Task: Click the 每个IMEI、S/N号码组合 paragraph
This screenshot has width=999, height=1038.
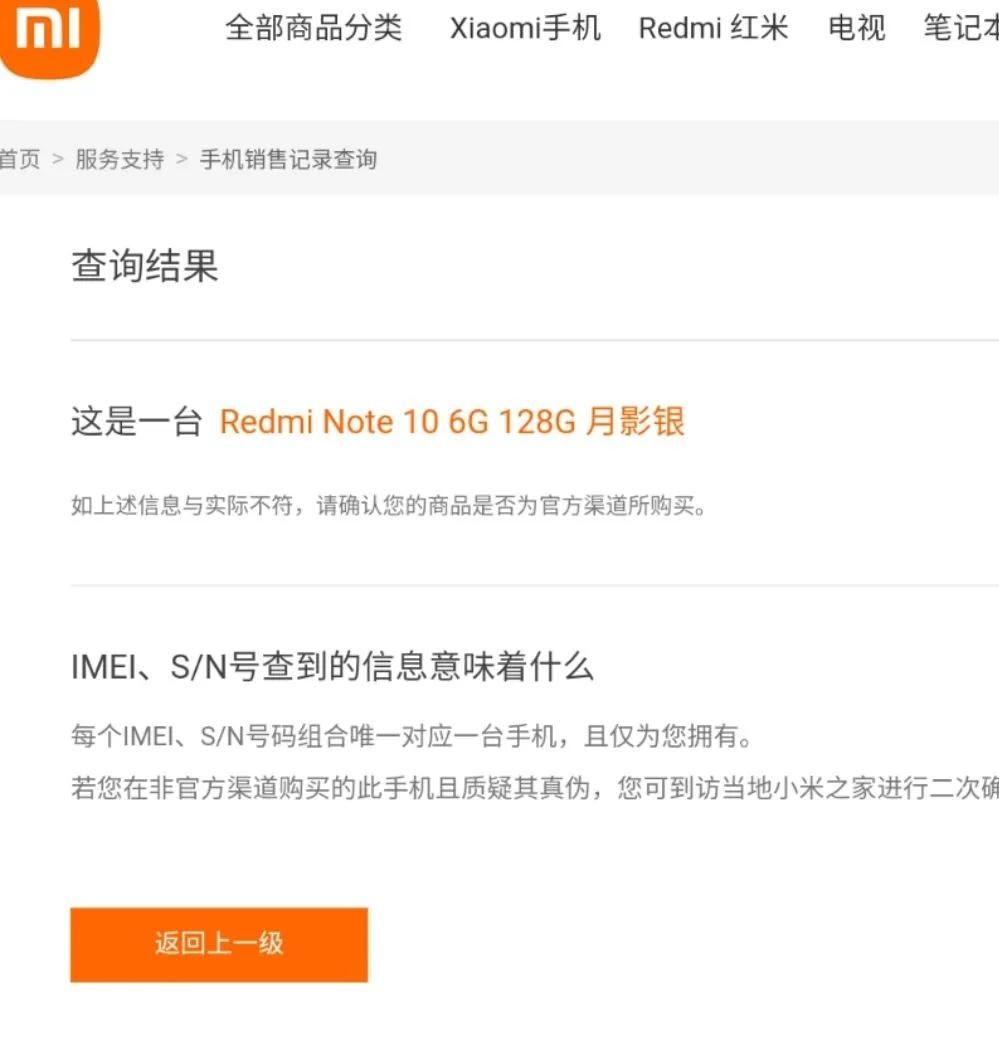Action: pyautogui.click(x=412, y=736)
